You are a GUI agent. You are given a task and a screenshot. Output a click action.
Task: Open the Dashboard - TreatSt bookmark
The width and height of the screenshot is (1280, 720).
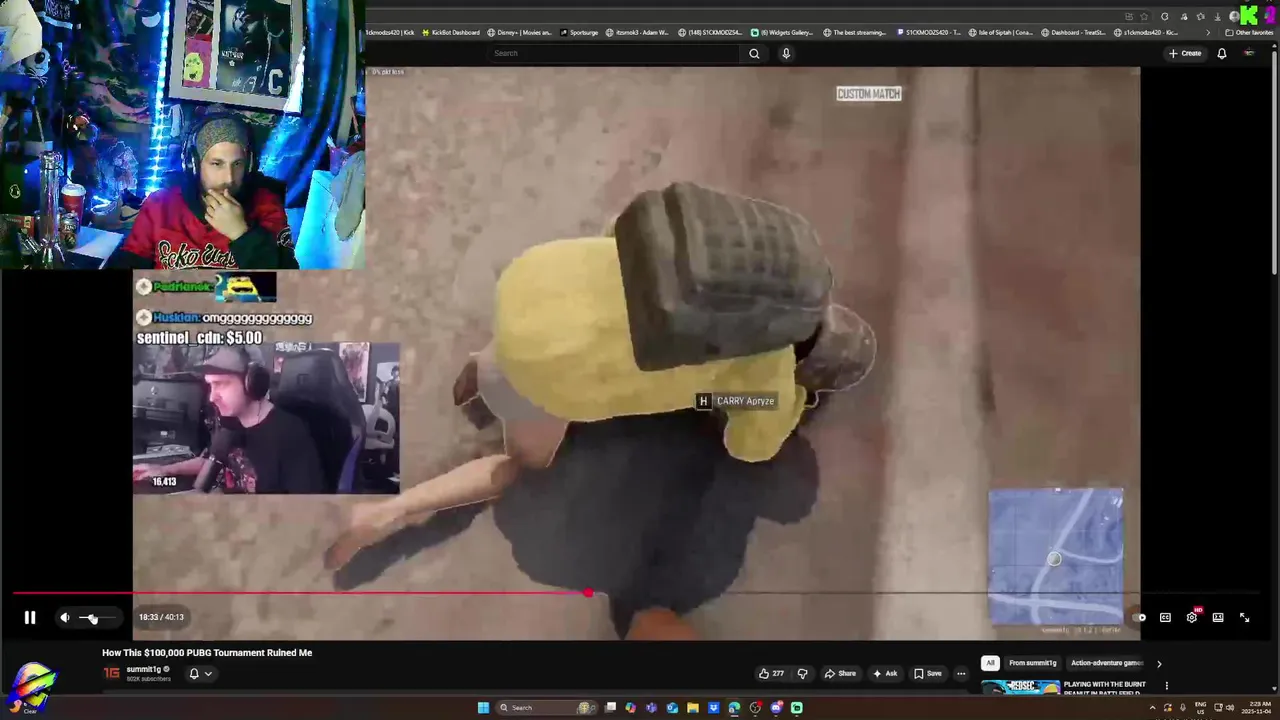1073,32
